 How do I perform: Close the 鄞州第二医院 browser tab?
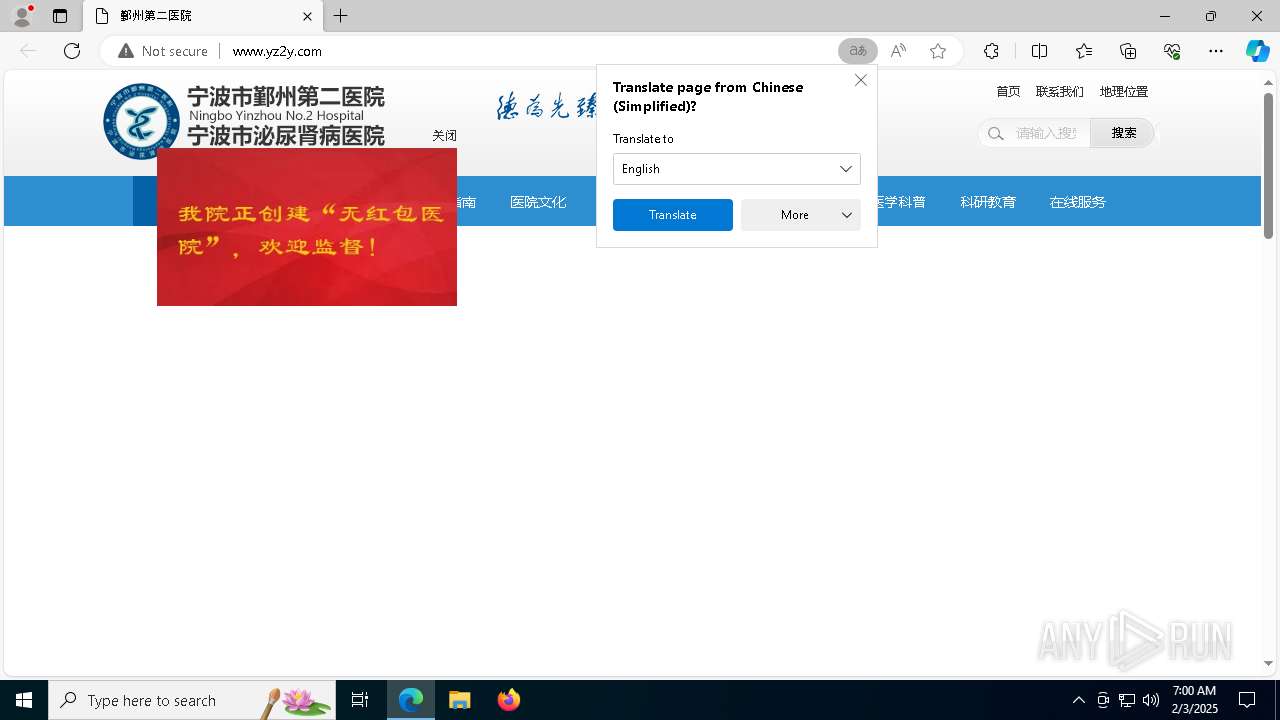[x=307, y=16]
